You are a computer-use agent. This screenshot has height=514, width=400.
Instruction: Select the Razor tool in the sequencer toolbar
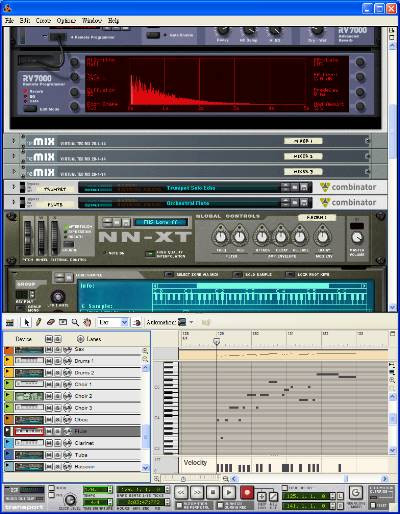(63, 322)
